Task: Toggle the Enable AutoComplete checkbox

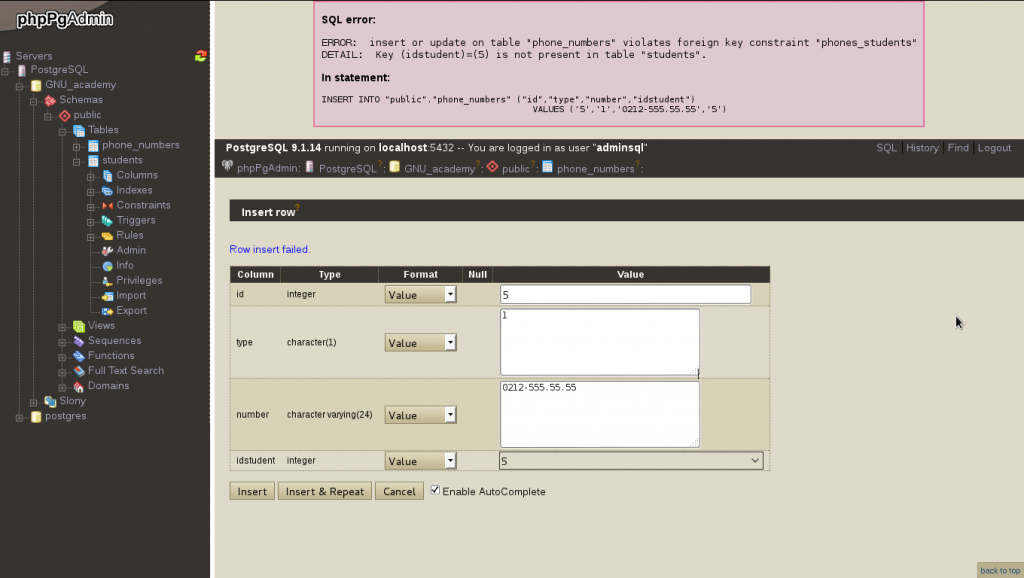Action: pyautogui.click(x=435, y=491)
